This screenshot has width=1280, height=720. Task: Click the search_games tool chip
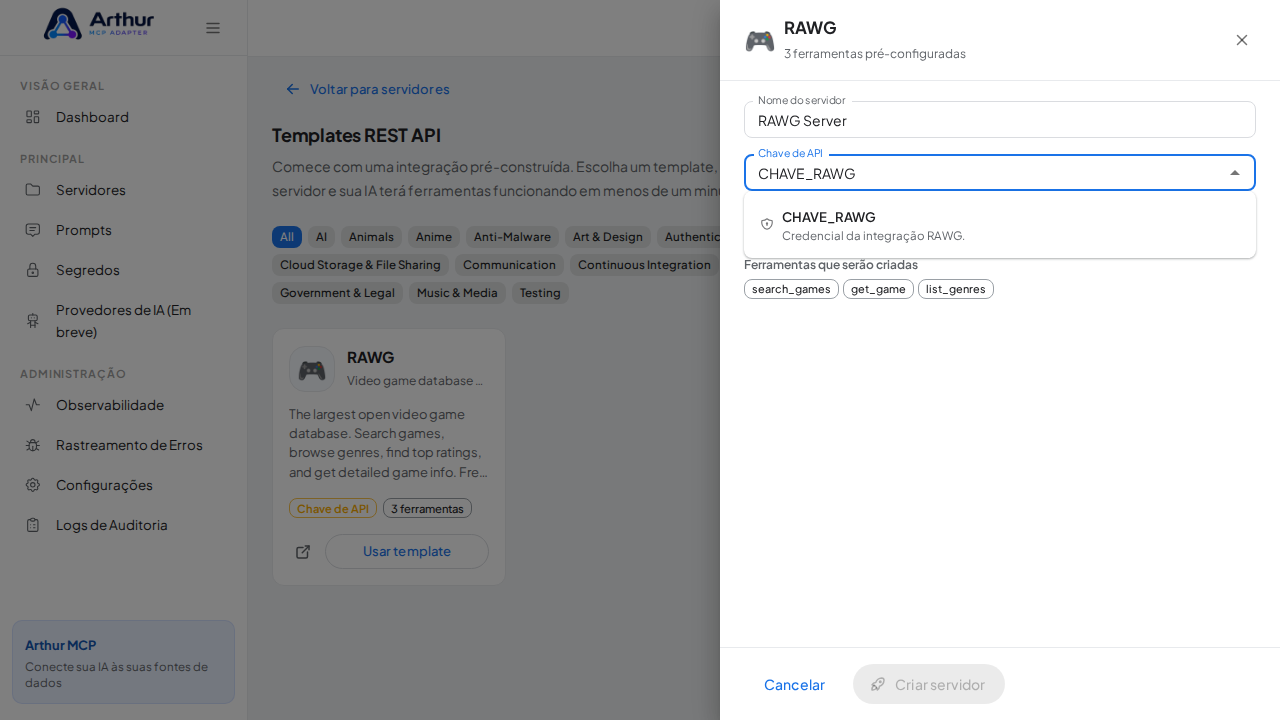coord(791,289)
